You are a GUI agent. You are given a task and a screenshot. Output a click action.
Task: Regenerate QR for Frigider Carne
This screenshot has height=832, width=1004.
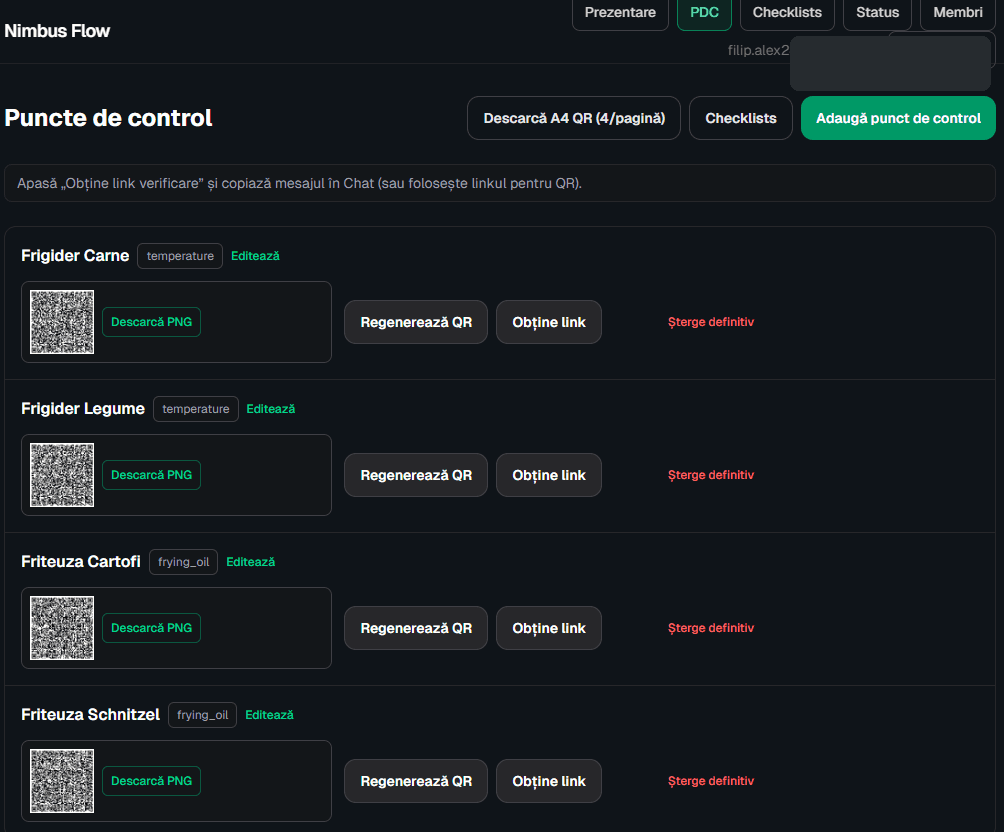coord(416,322)
